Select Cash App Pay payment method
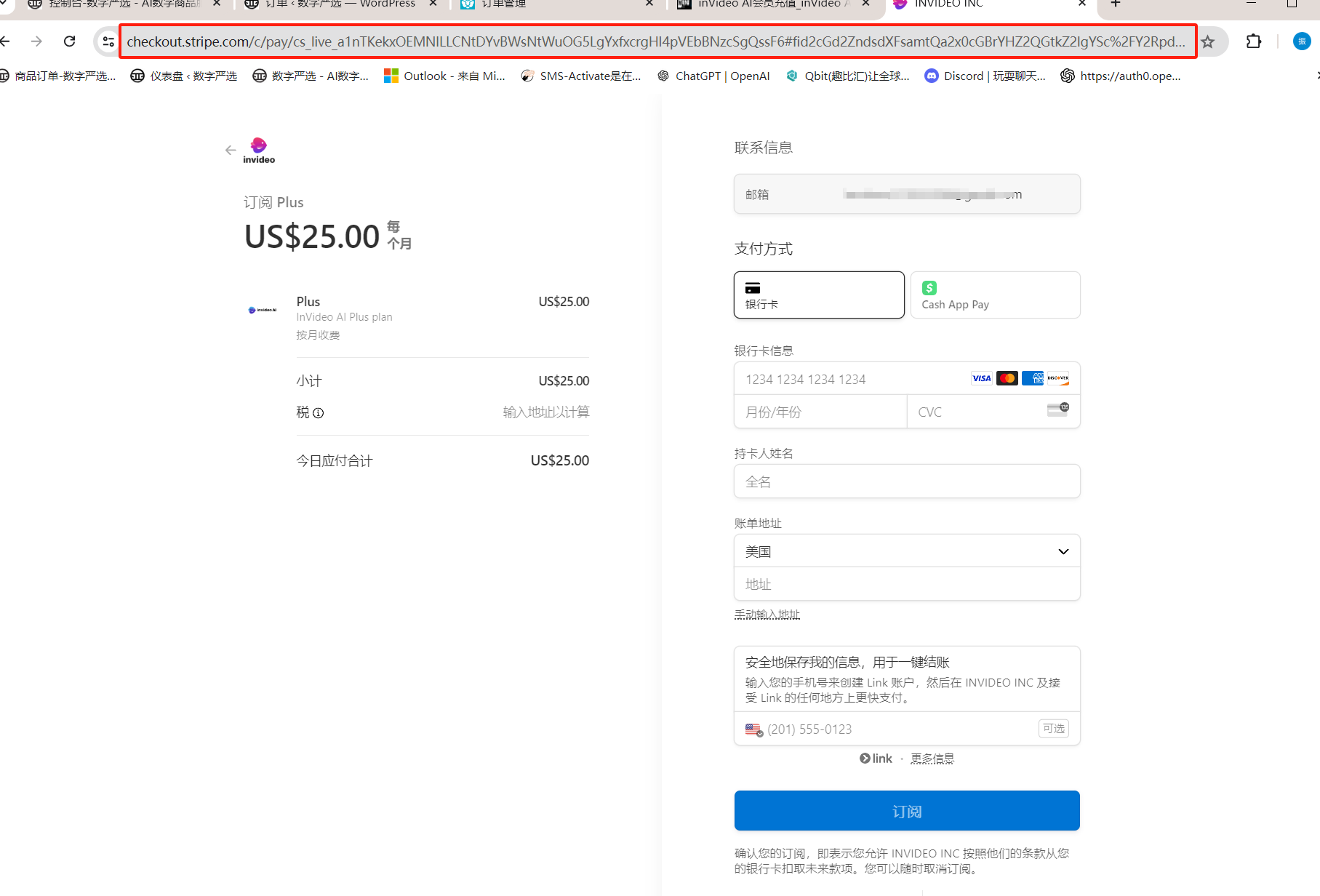The height and width of the screenshot is (896, 1320). click(x=995, y=295)
